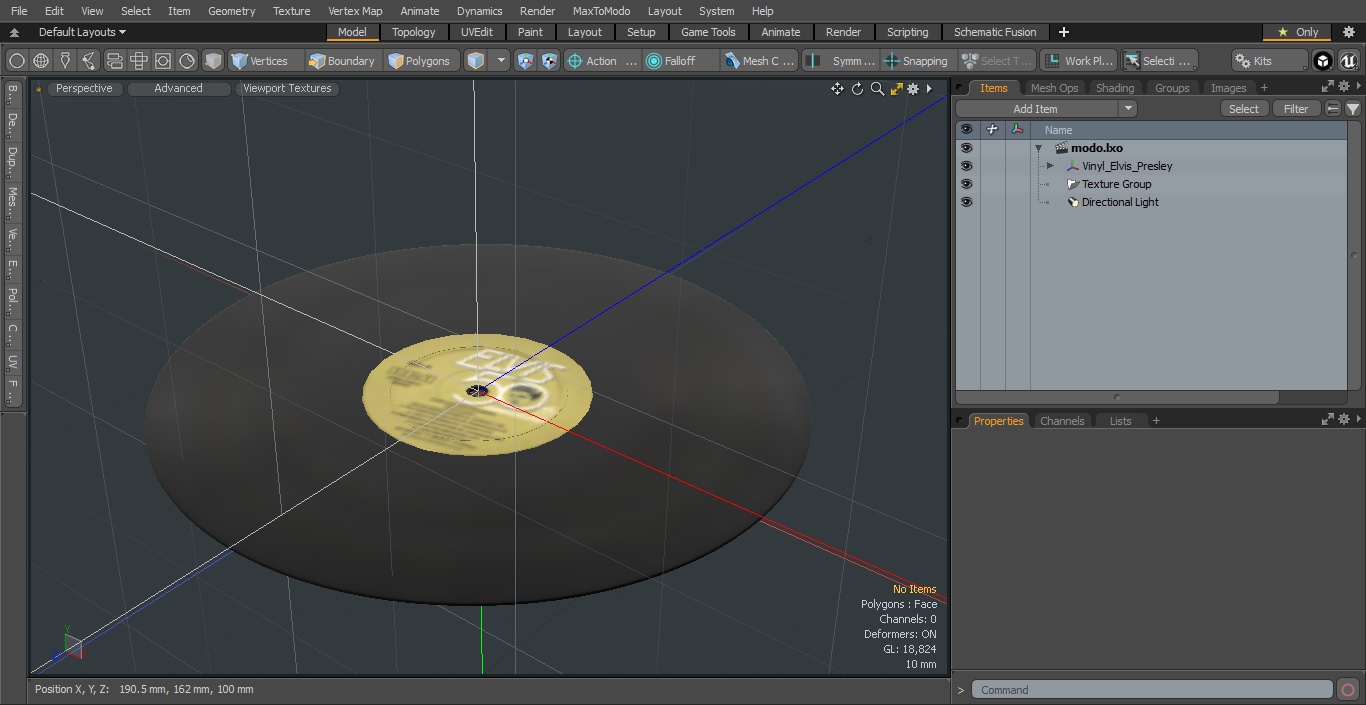Open the Selection options menu
This screenshot has width=1366, height=705.
click(1158, 61)
